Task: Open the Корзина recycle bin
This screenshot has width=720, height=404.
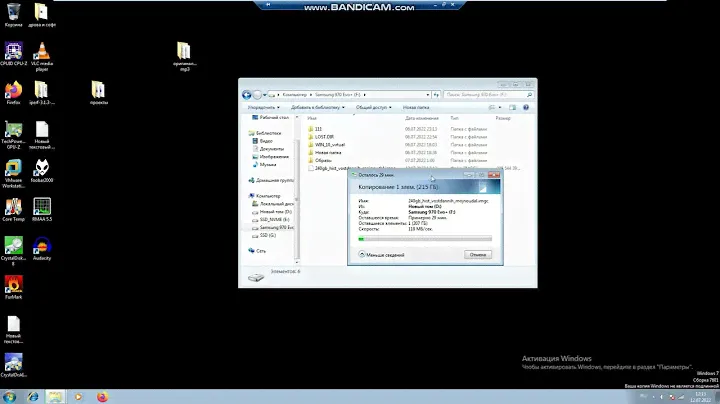Action: point(13,13)
